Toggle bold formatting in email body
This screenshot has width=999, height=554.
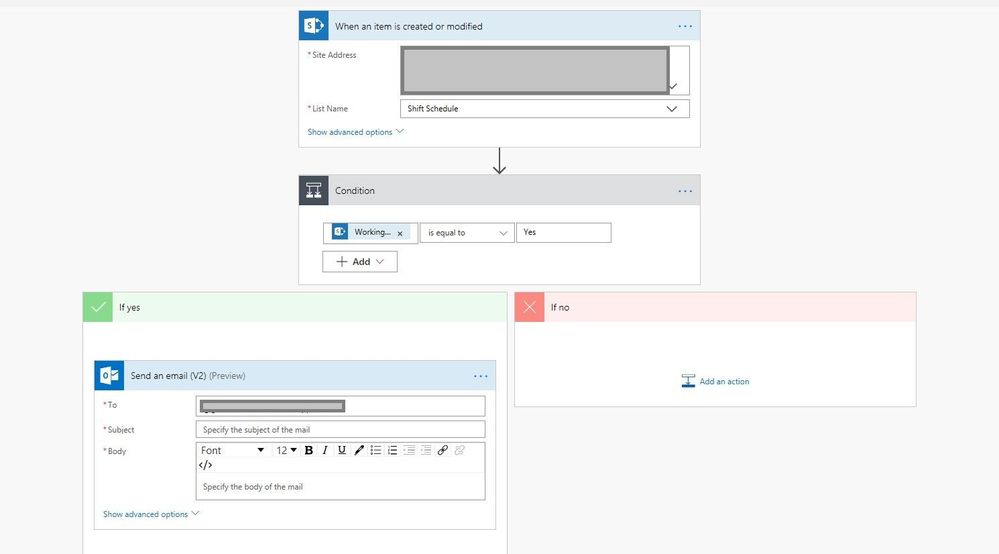(x=308, y=450)
